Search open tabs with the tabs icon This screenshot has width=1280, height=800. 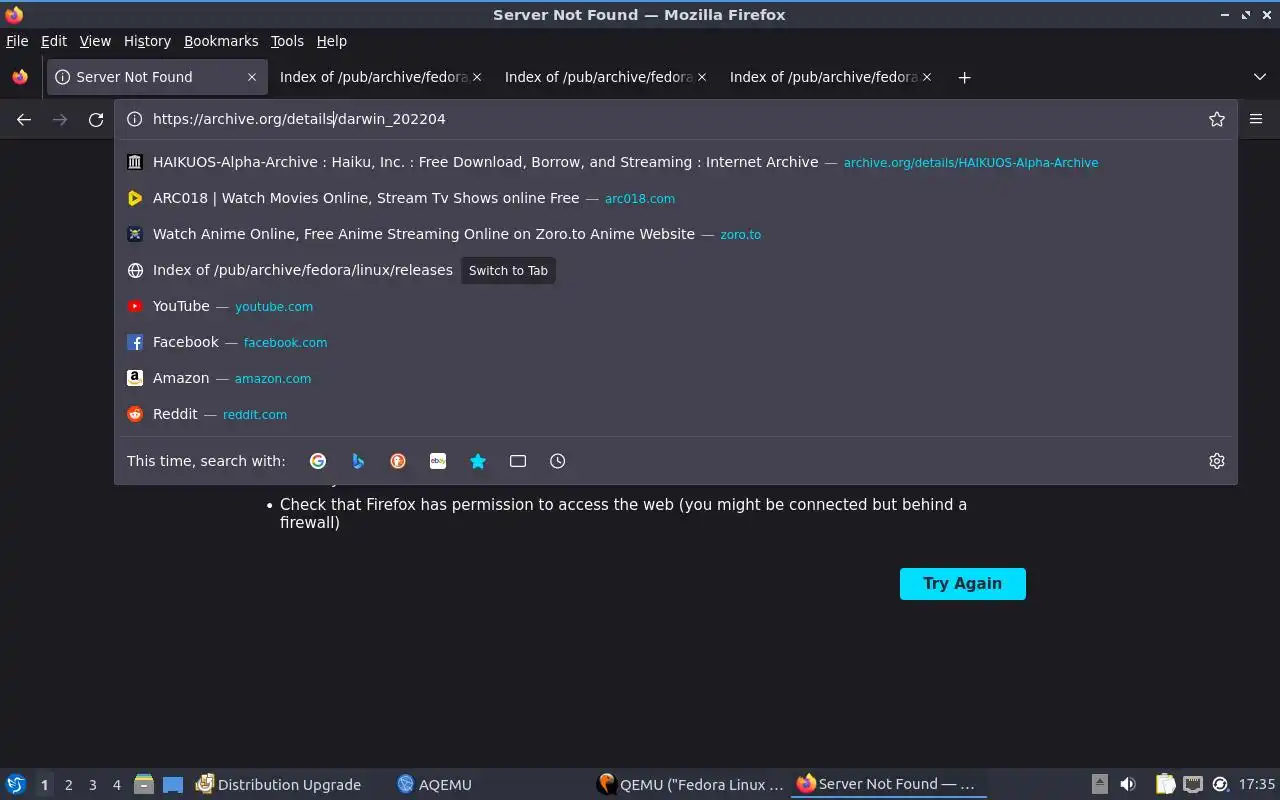tap(518, 461)
